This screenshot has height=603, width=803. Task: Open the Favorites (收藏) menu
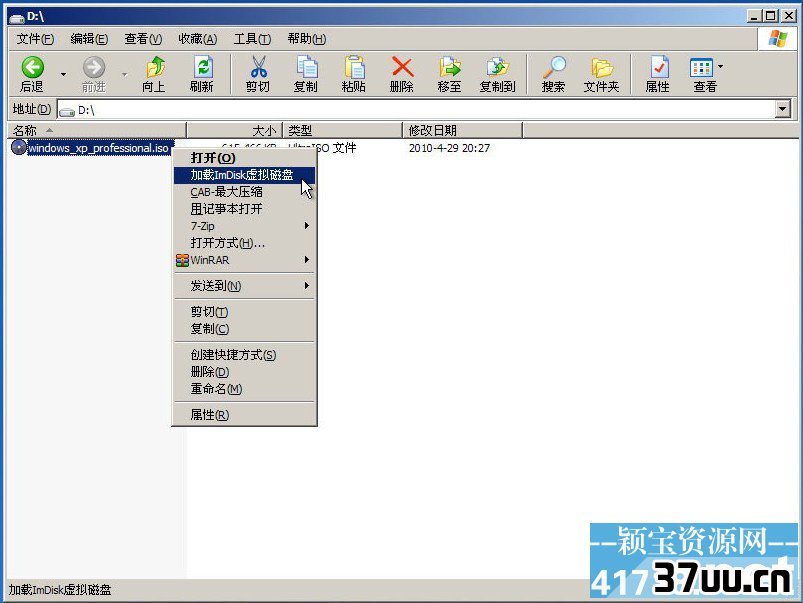click(x=197, y=39)
